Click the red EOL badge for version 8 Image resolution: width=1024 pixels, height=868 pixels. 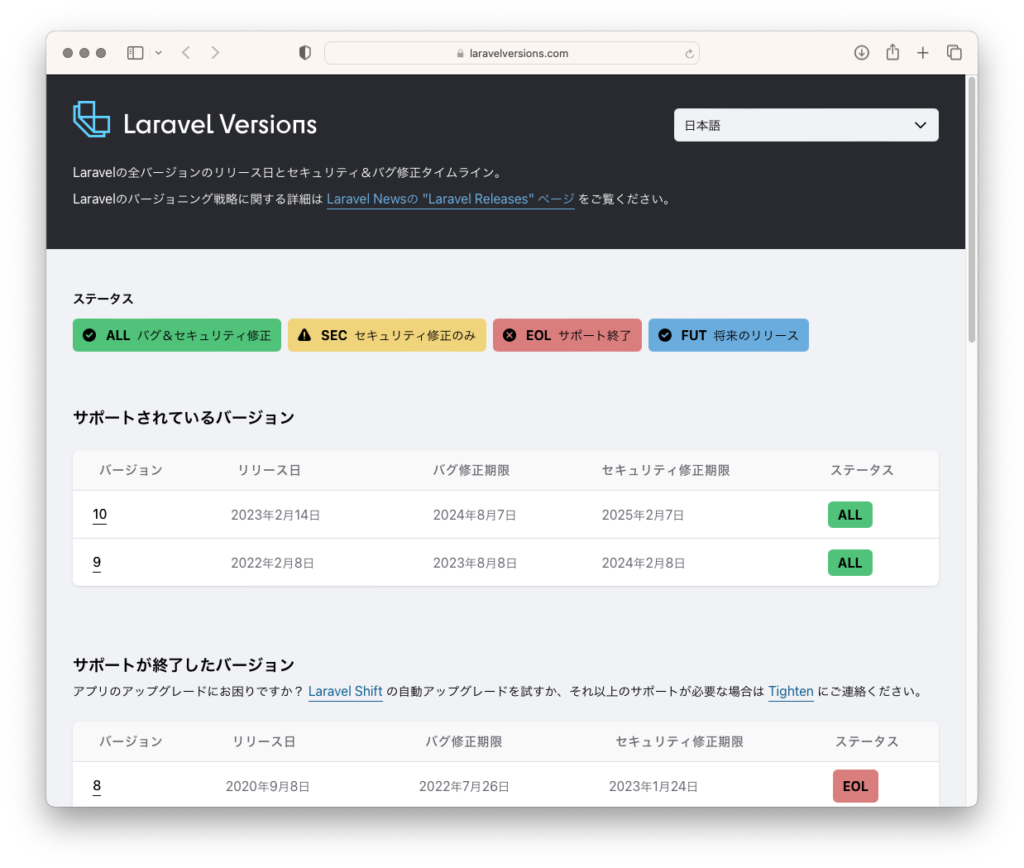point(855,786)
